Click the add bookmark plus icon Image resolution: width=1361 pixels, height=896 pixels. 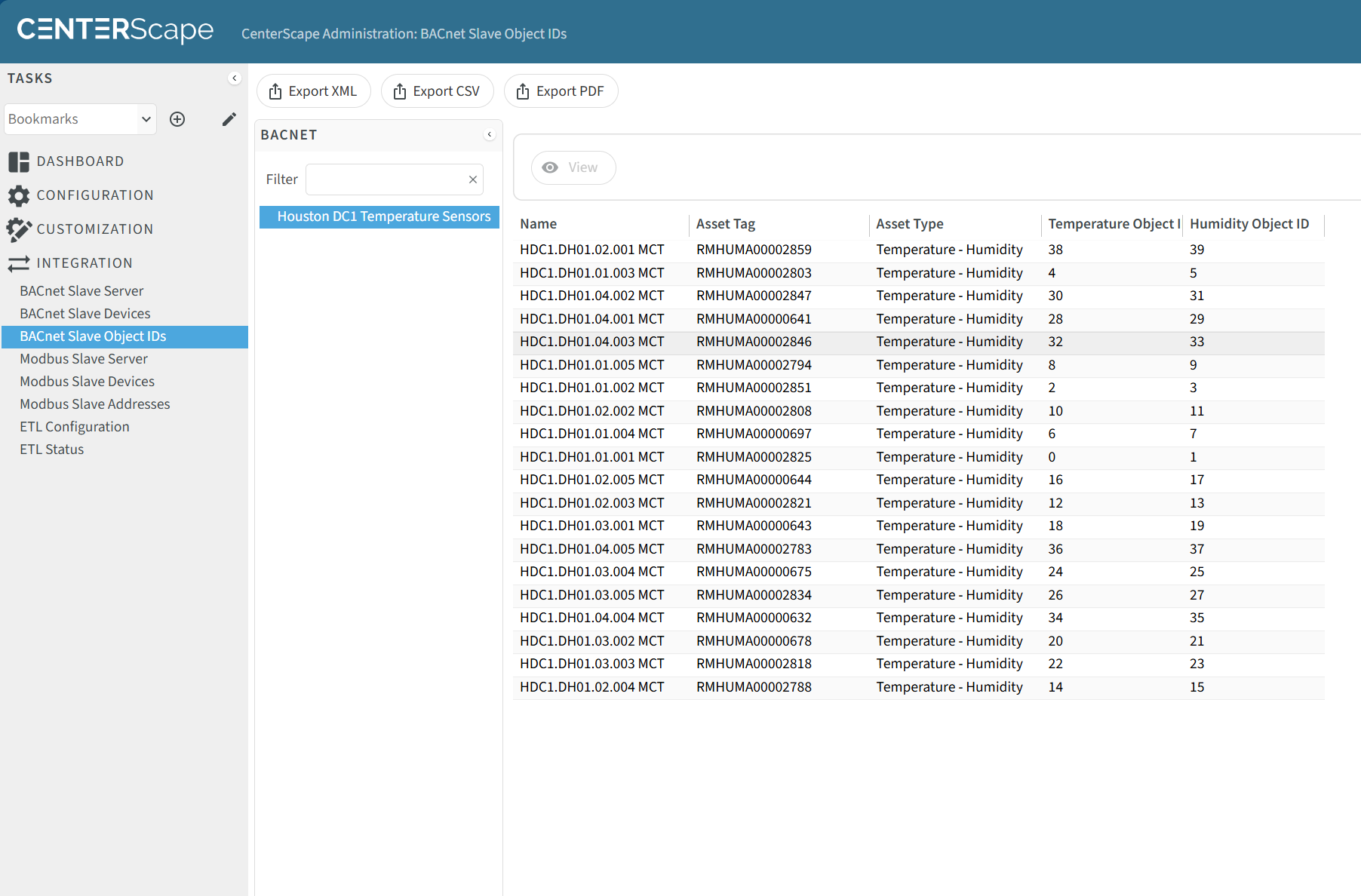pos(177,119)
